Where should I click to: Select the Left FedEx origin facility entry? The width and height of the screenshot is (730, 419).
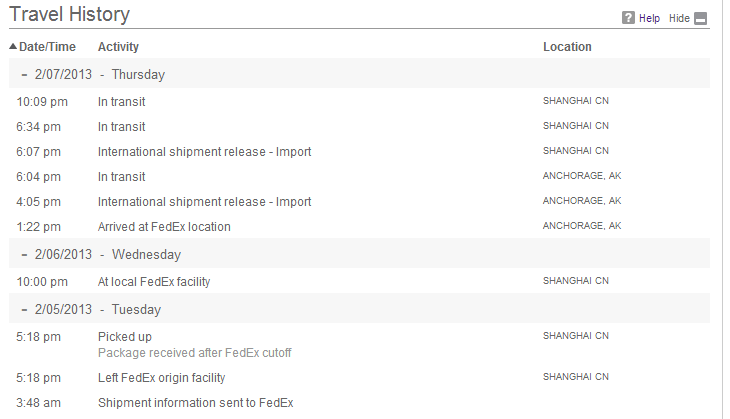pyautogui.click(x=162, y=378)
